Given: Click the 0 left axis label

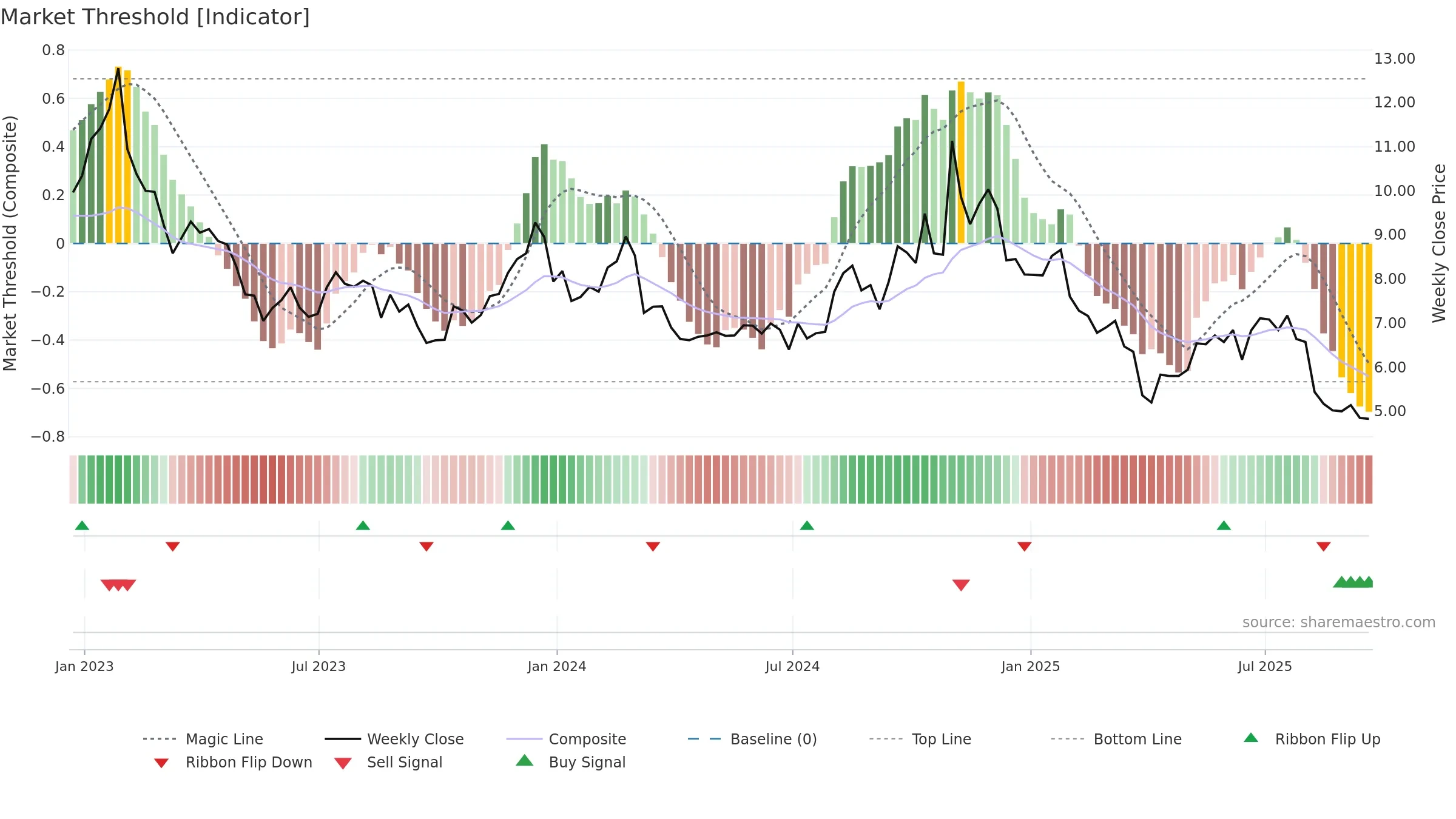Looking at the screenshot, I should coord(60,244).
